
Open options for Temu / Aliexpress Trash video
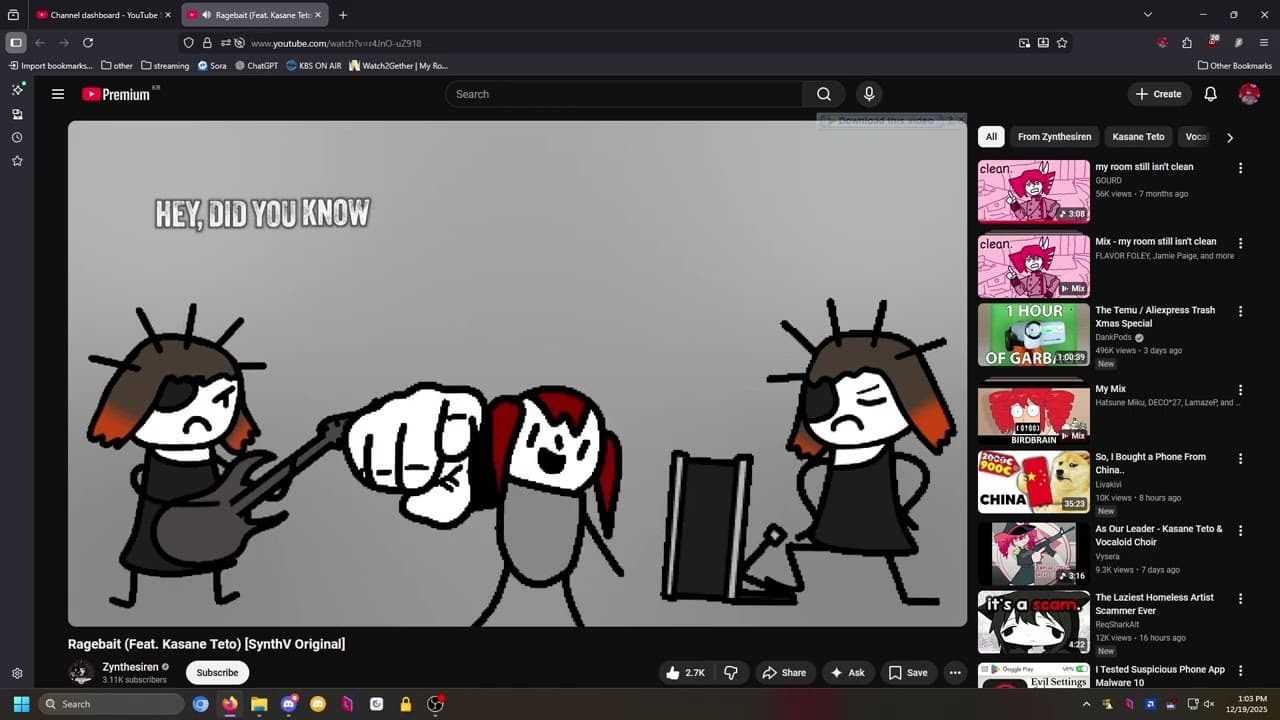(1240, 311)
